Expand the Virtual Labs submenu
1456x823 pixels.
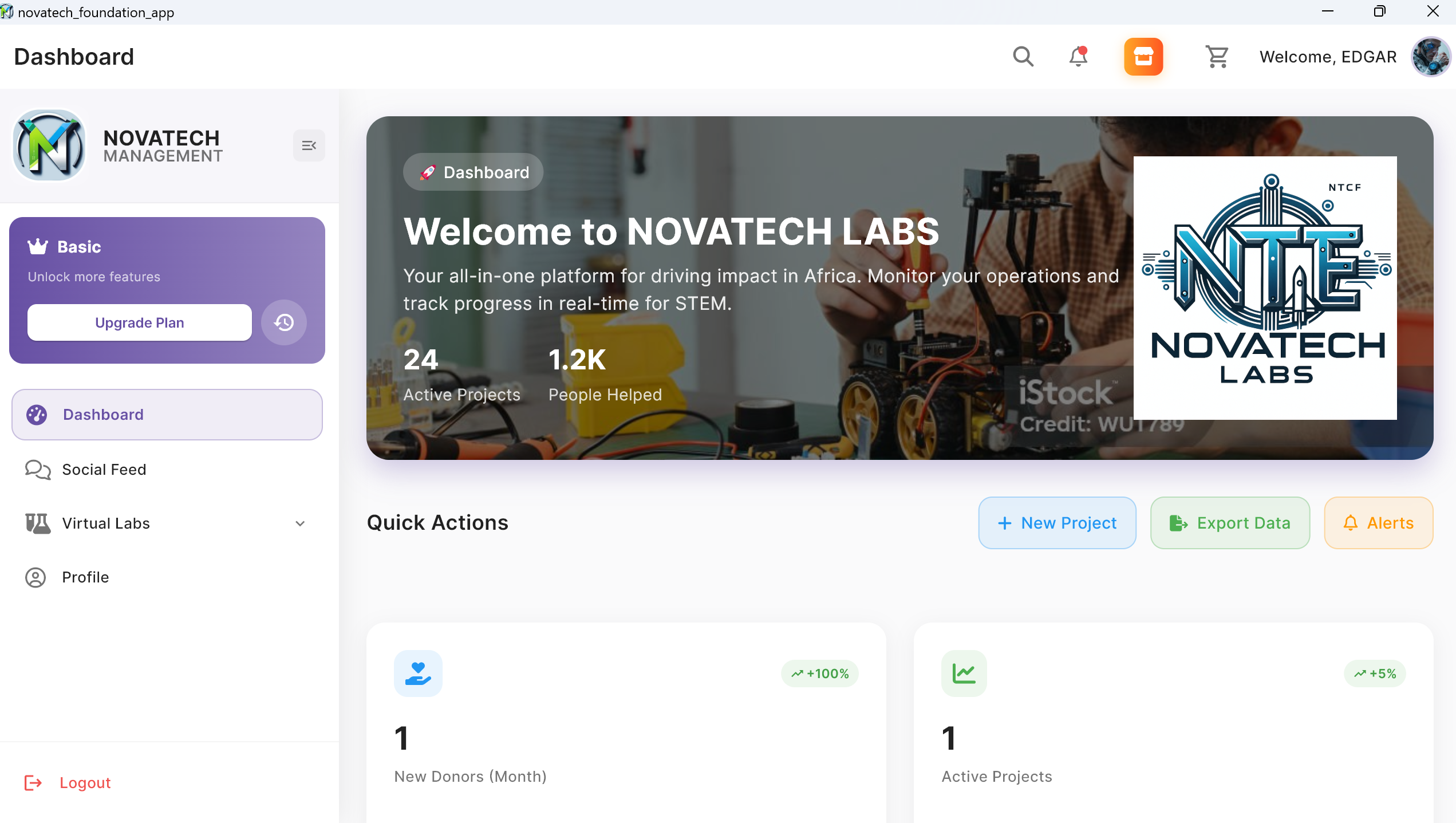pos(299,523)
